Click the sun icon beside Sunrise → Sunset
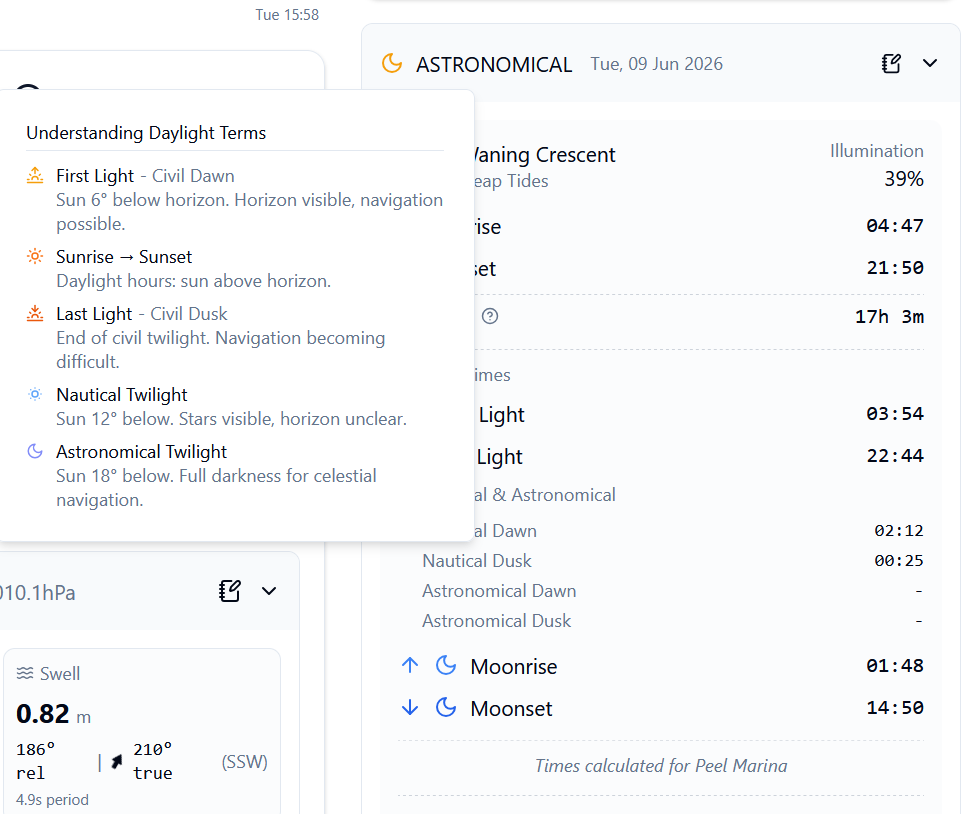Screen dimensions: 967x814 35,256
